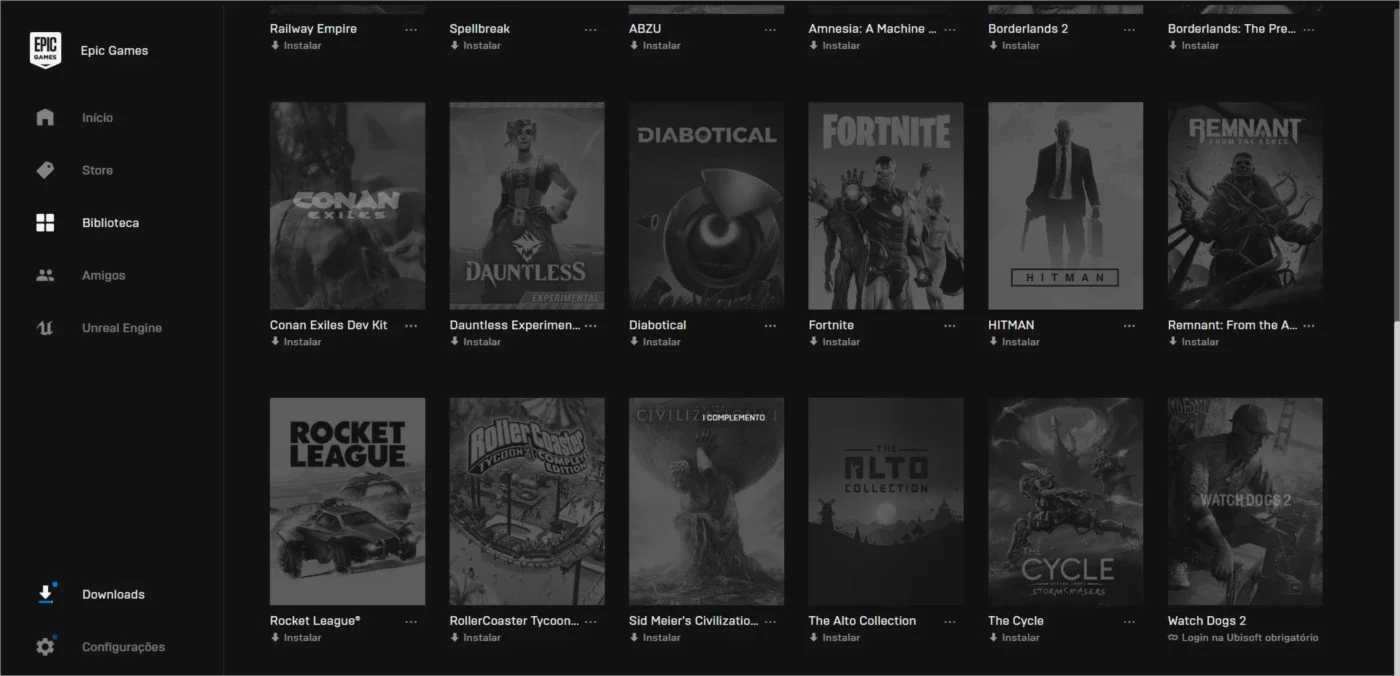This screenshot has width=1400, height=676.
Task: Open options menu for Borderlands 2
Action: [x=1129, y=30]
